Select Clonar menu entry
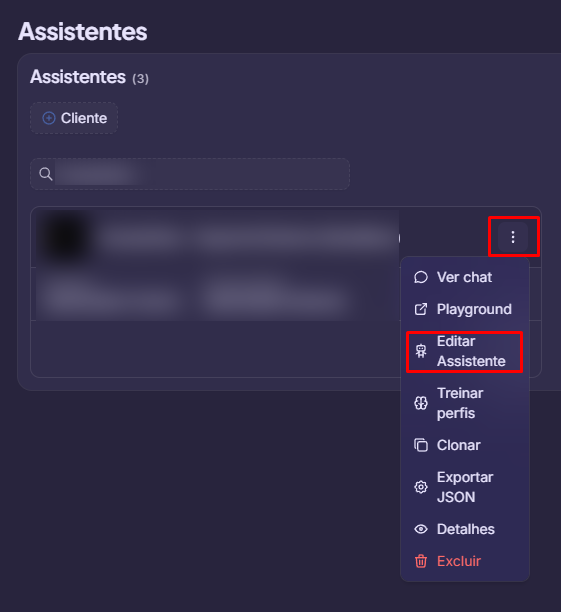This screenshot has height=612, width=561. 465,445
